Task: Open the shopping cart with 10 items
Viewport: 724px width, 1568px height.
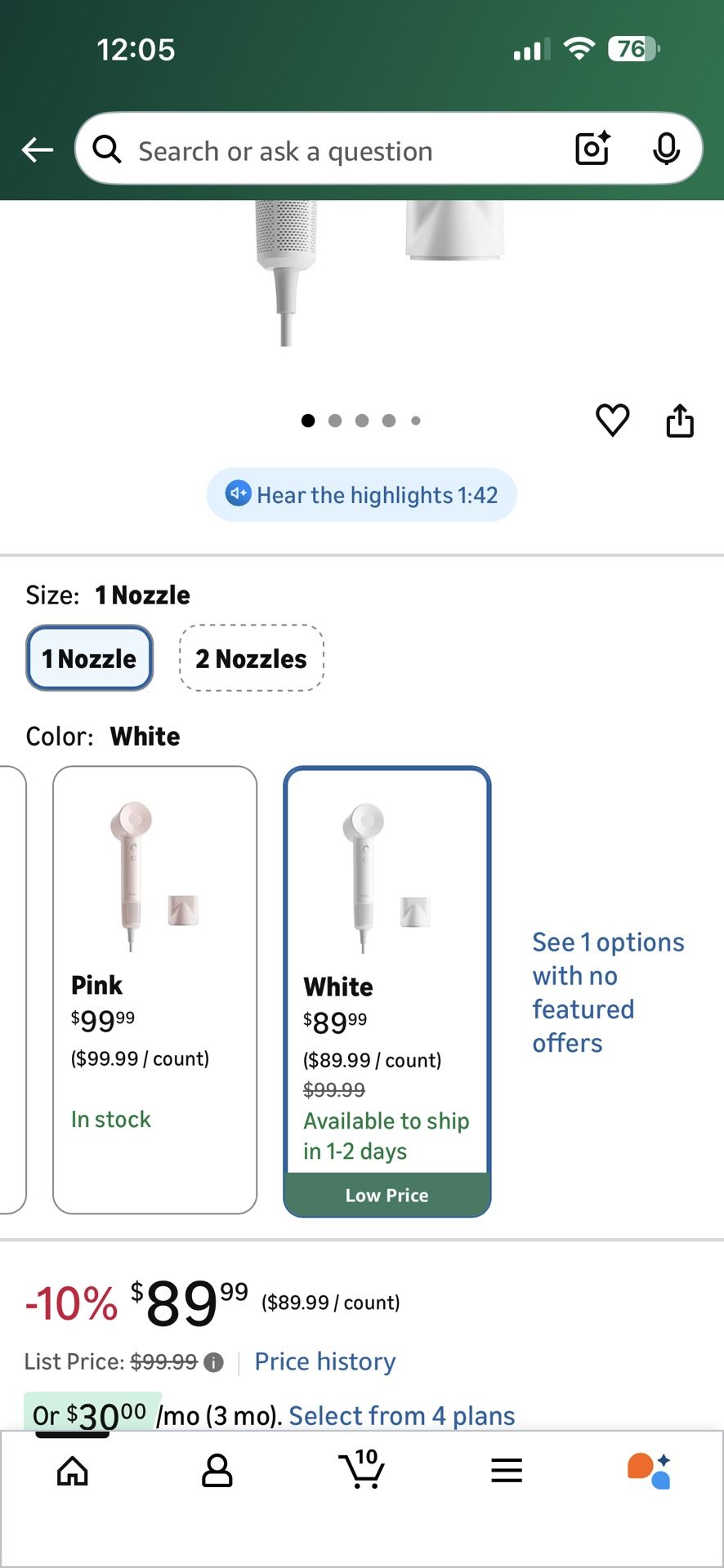Action: pos(362,1470)
